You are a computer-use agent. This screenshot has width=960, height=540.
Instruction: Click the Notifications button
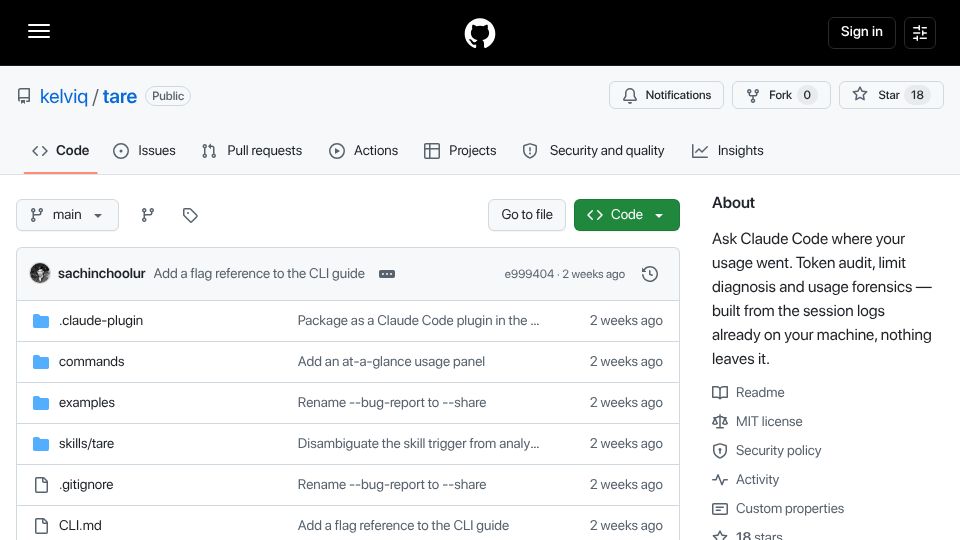(666, 95)
